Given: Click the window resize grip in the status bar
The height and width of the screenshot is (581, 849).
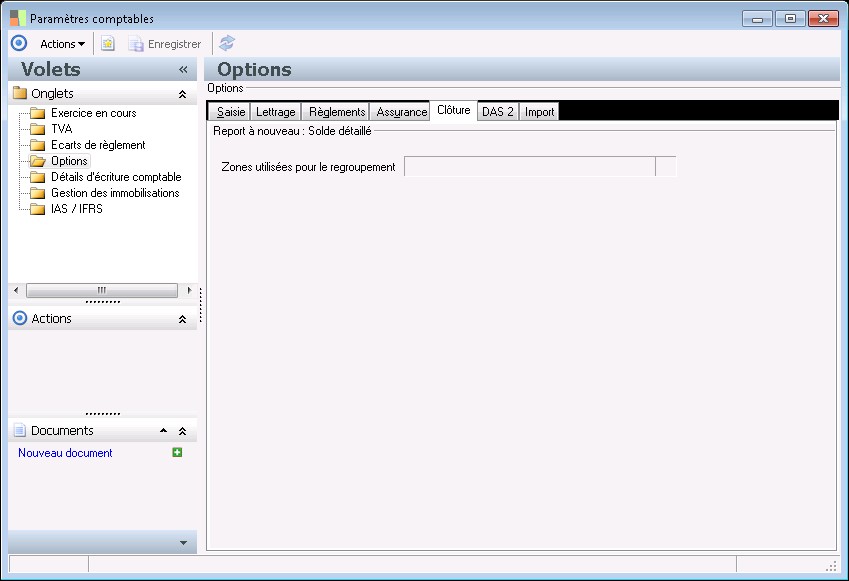Looking at the screenshot, I should click(x=831, y=566).
